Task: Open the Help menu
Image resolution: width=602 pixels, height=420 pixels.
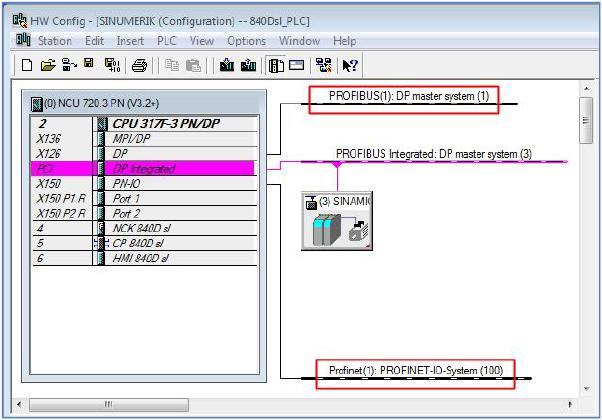Action: 344,41
